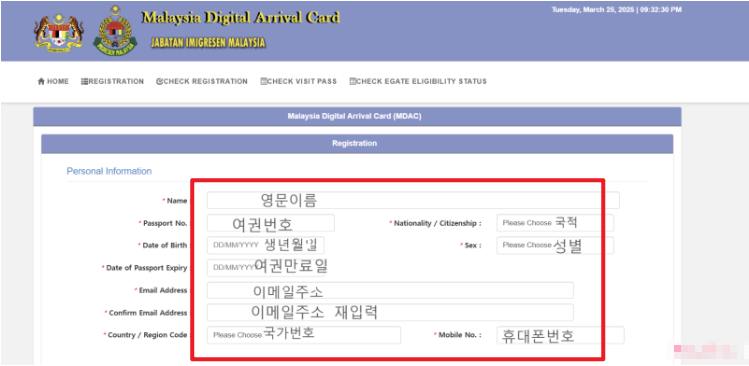The image size is (749, 366).
Task: Open the Nationality / Citizenship dropdown
Action: [x=555, y=223]
